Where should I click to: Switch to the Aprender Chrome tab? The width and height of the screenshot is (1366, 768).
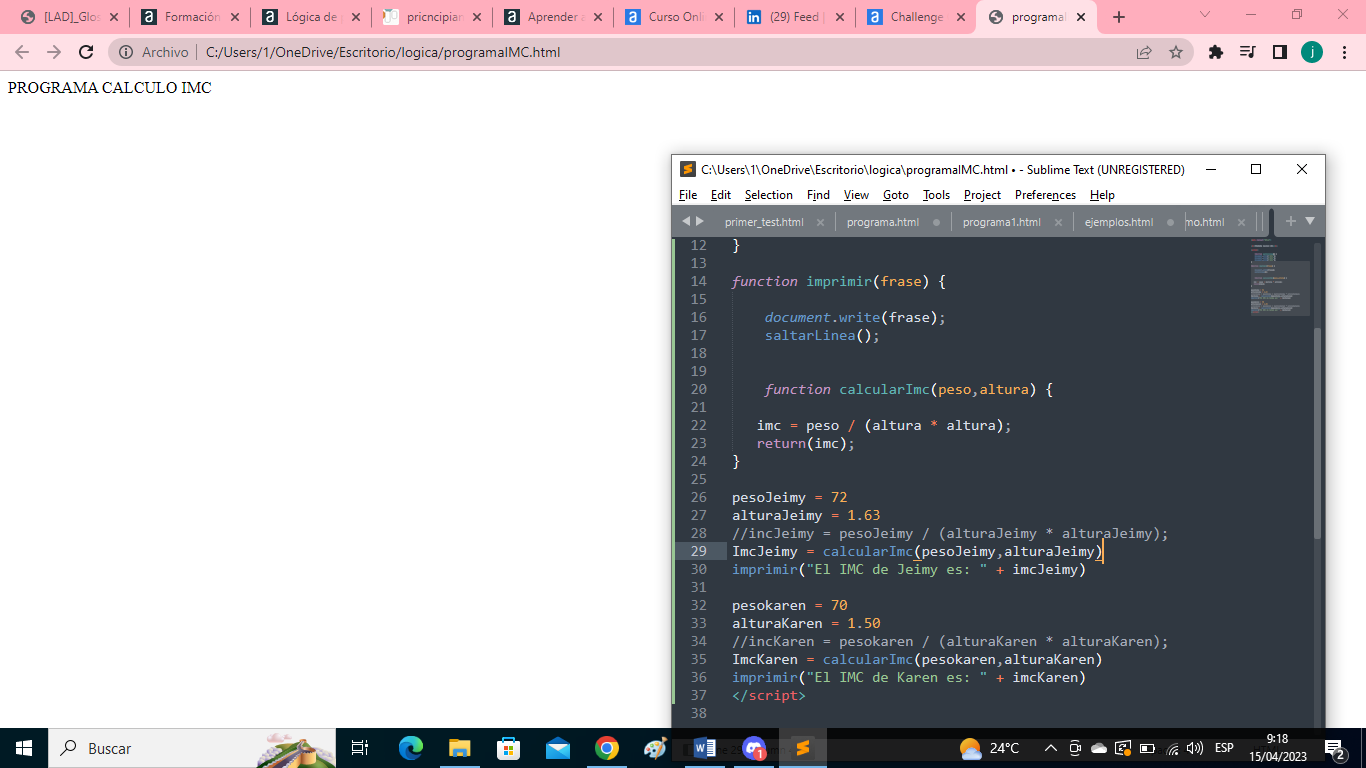pos(553,17)
